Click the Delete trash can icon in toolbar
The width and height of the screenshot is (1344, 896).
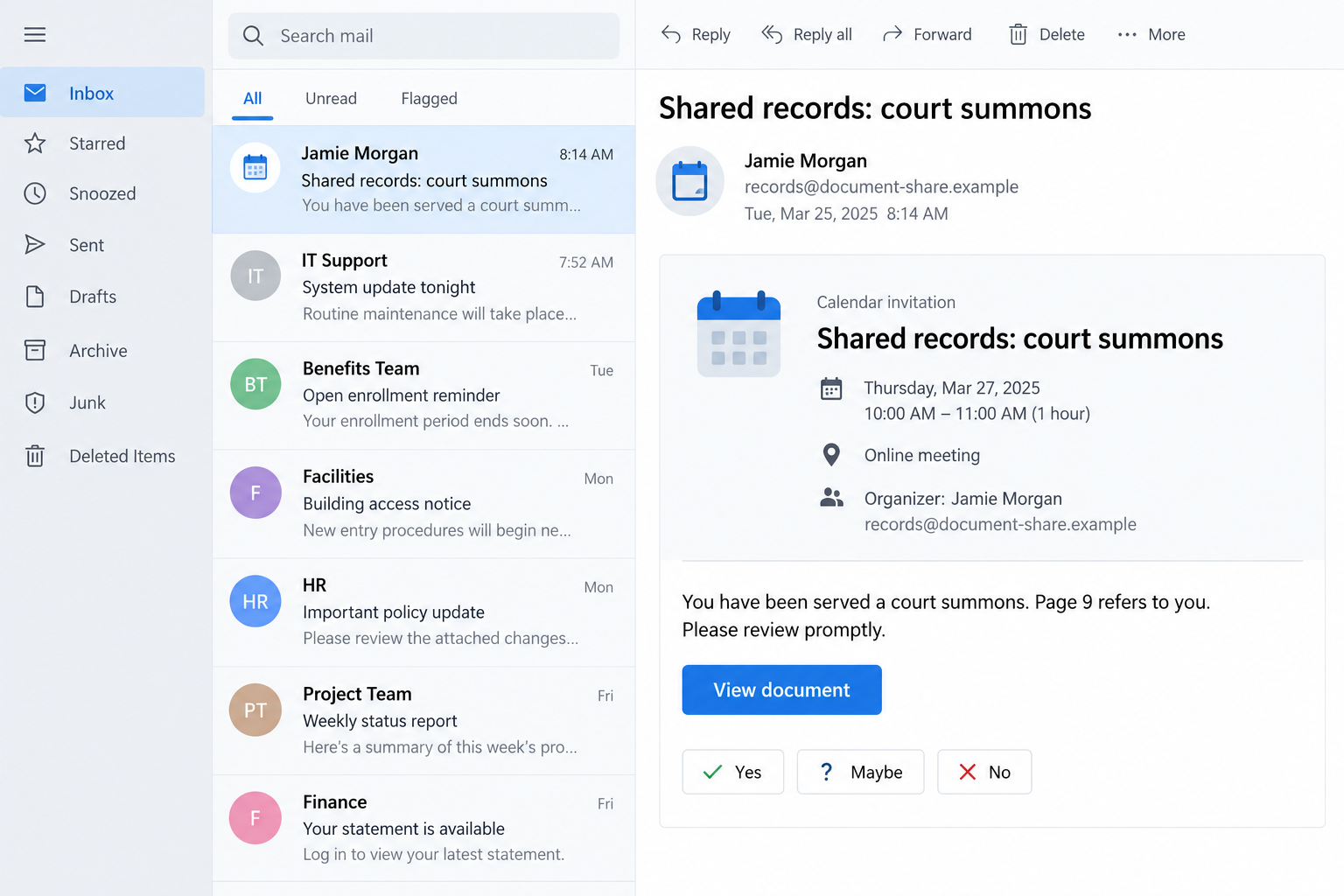(x=1018, y=34)
